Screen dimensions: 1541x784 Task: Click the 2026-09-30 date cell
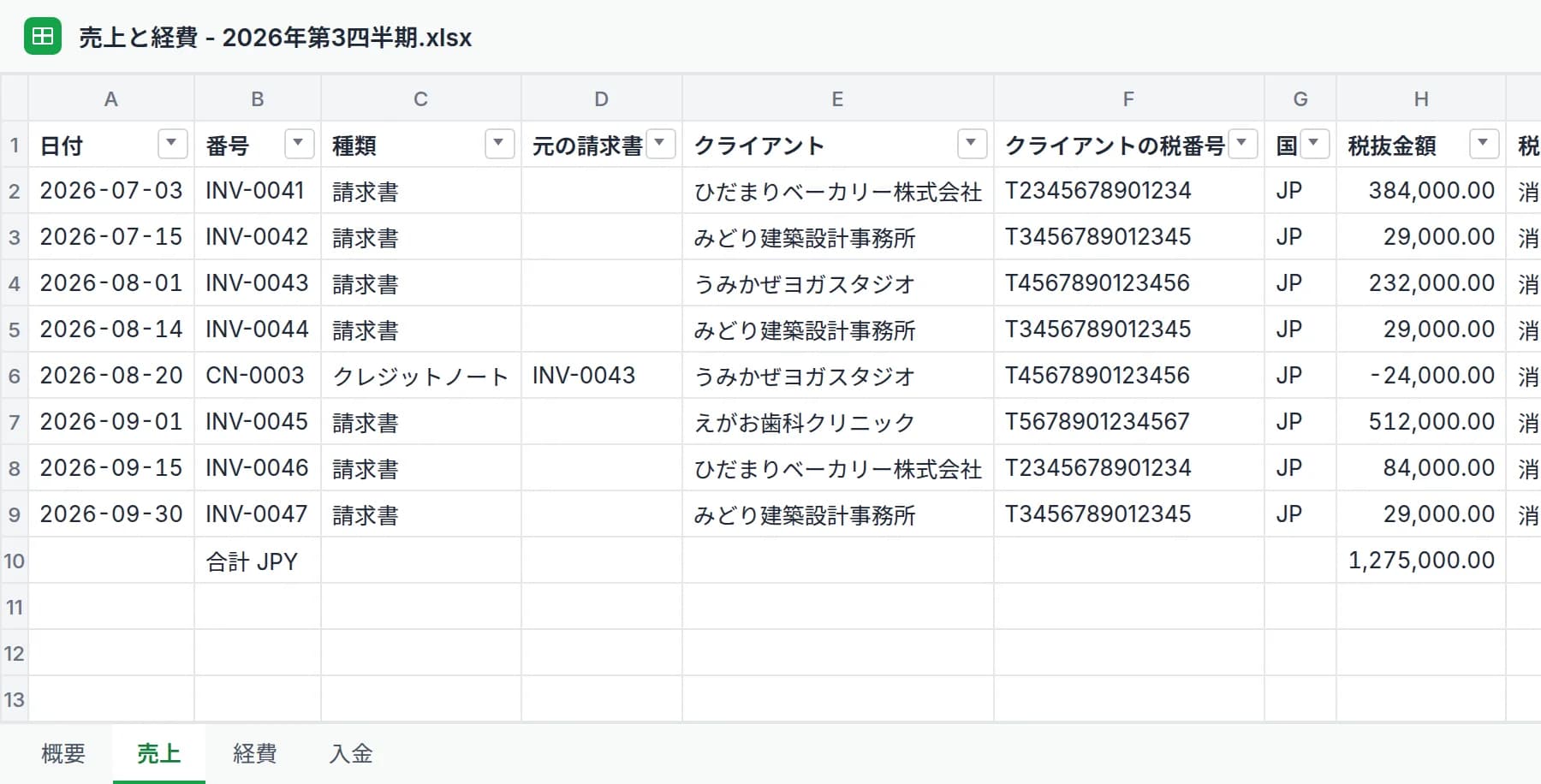pyautogui.click(x=111, y=514)
